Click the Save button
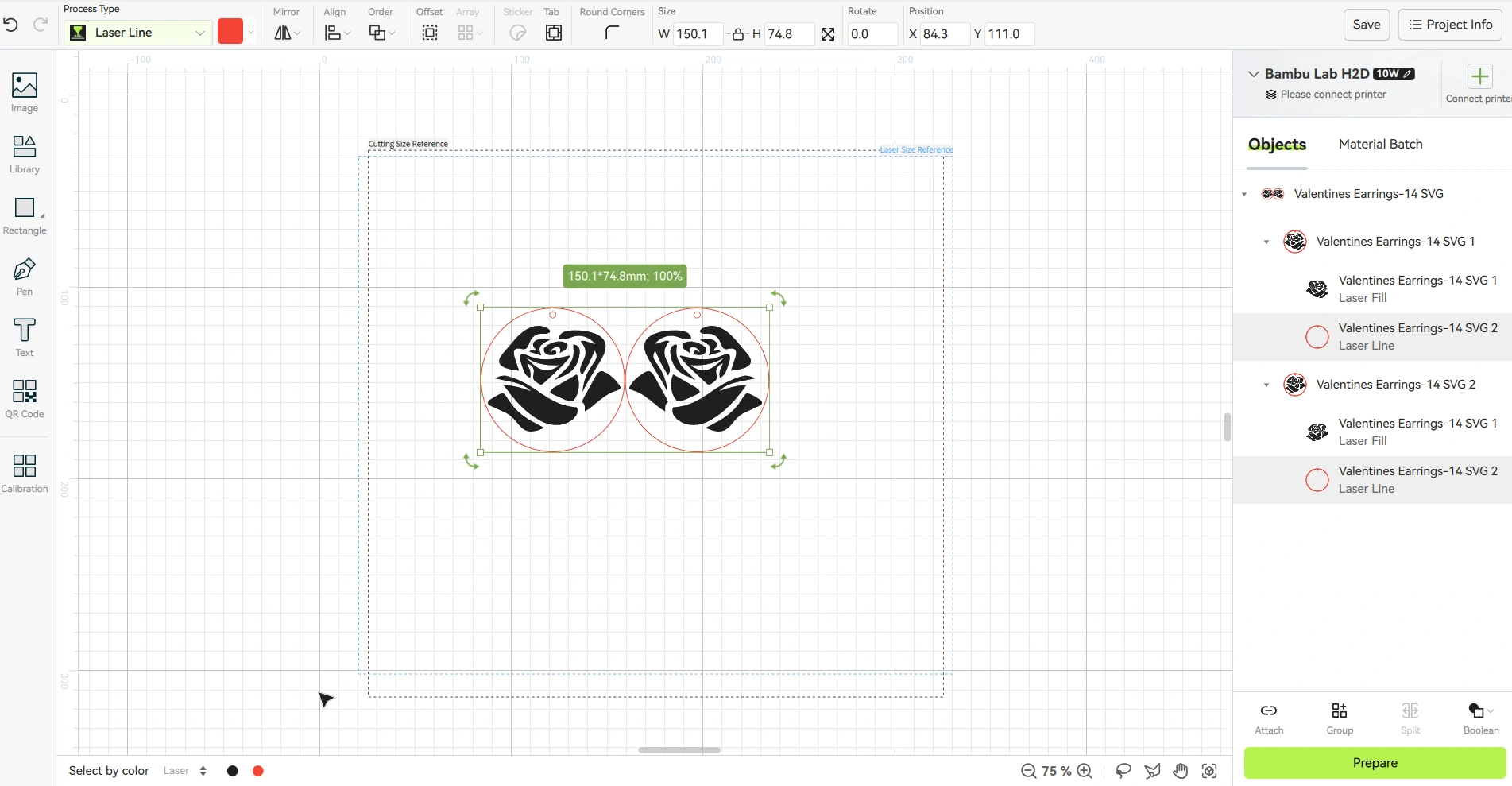The image size is (1512, 786). click(1367, 25)
